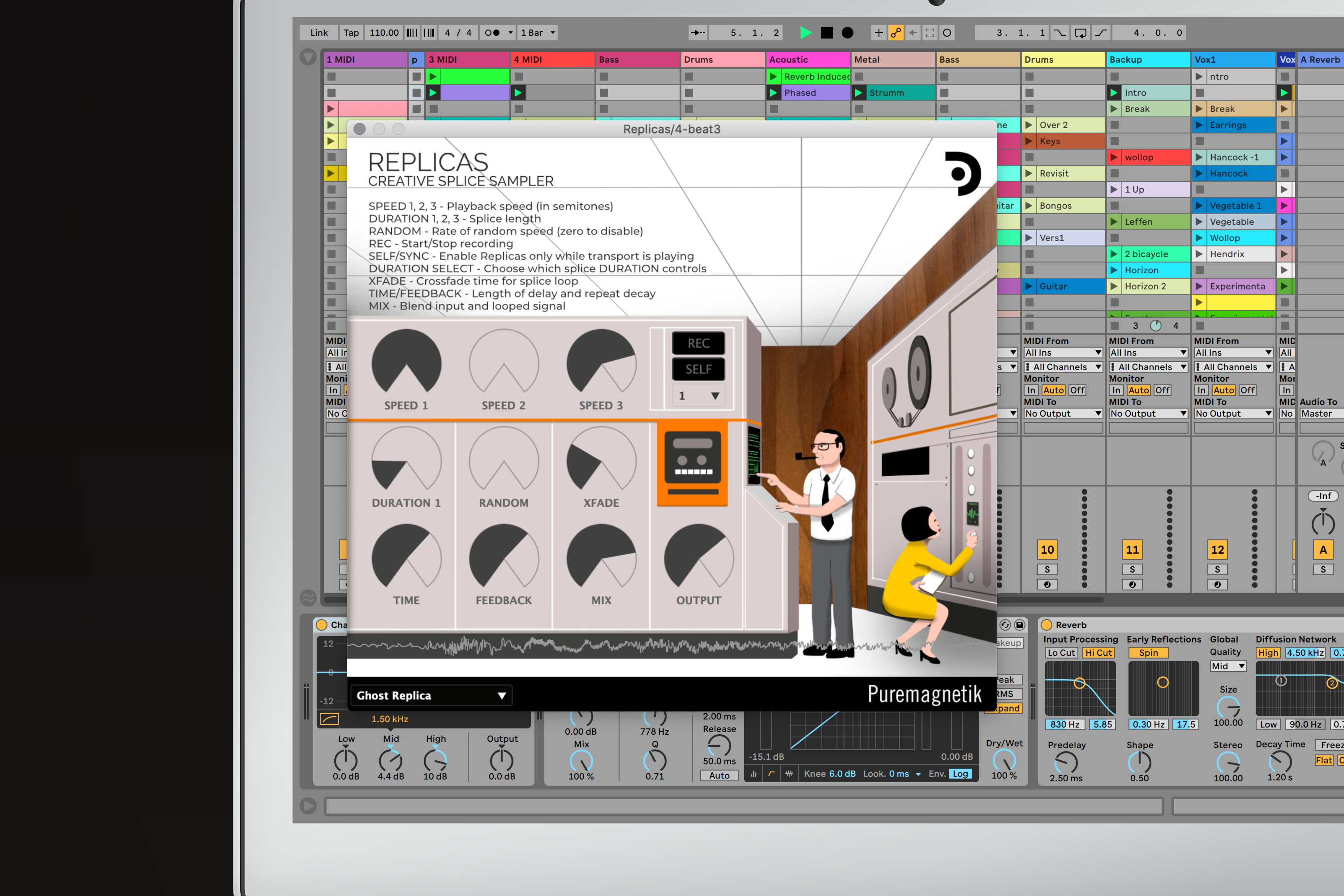Enable the Follow switch arrow in the transport

point(698,33)
